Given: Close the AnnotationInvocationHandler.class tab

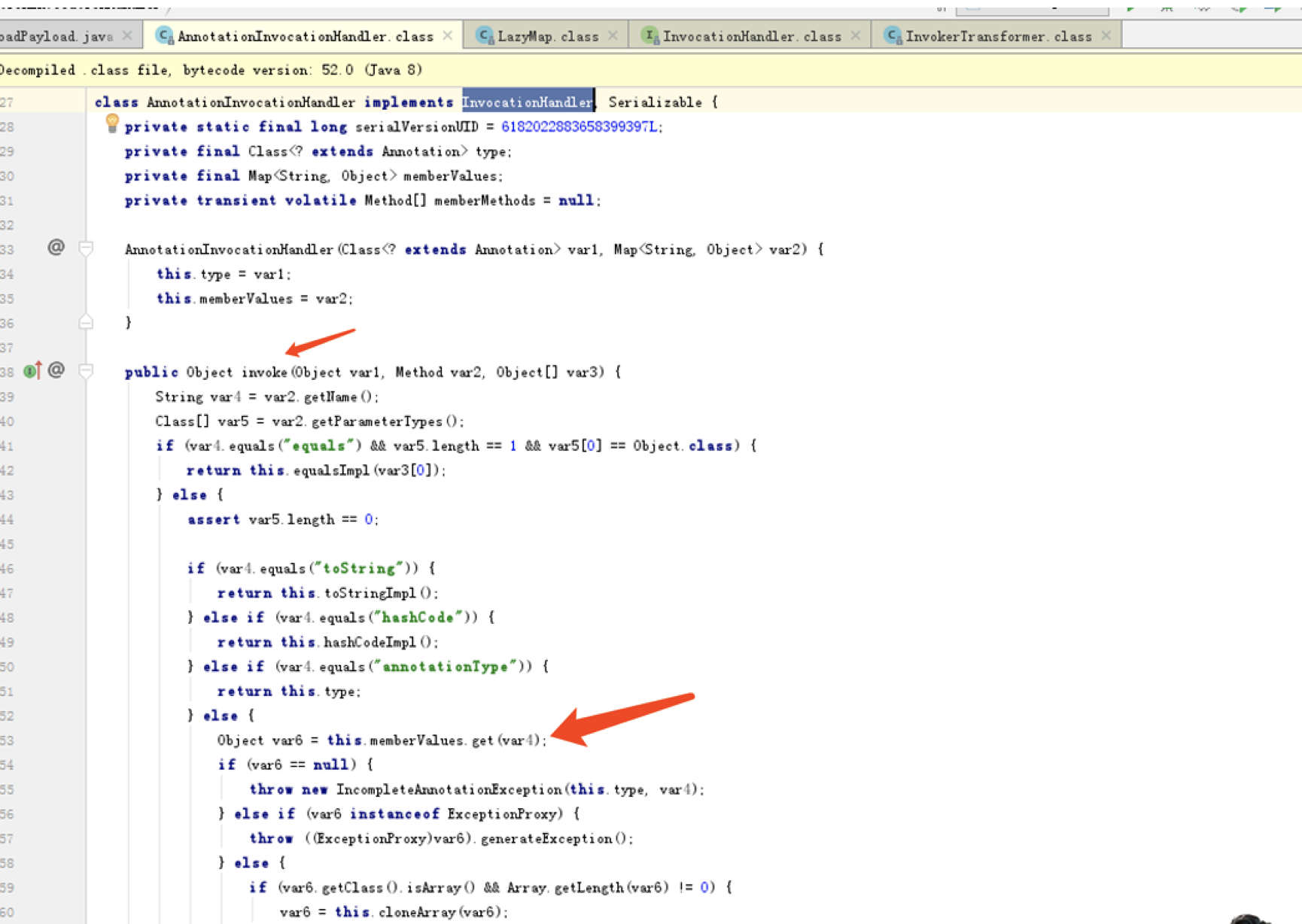Looking at the screenshot, I should coord(448,35).
